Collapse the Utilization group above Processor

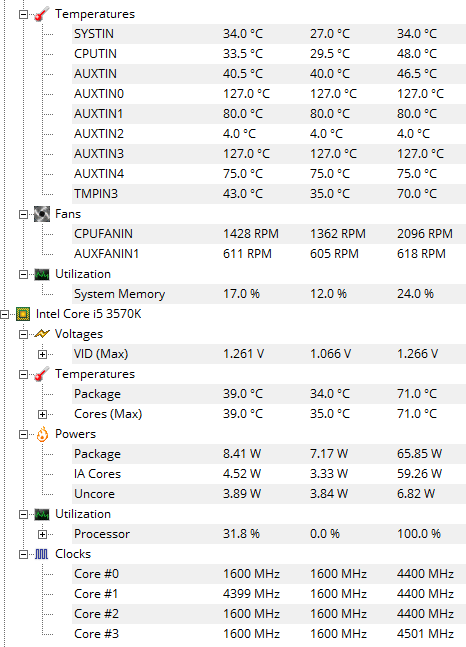point(23,515)
